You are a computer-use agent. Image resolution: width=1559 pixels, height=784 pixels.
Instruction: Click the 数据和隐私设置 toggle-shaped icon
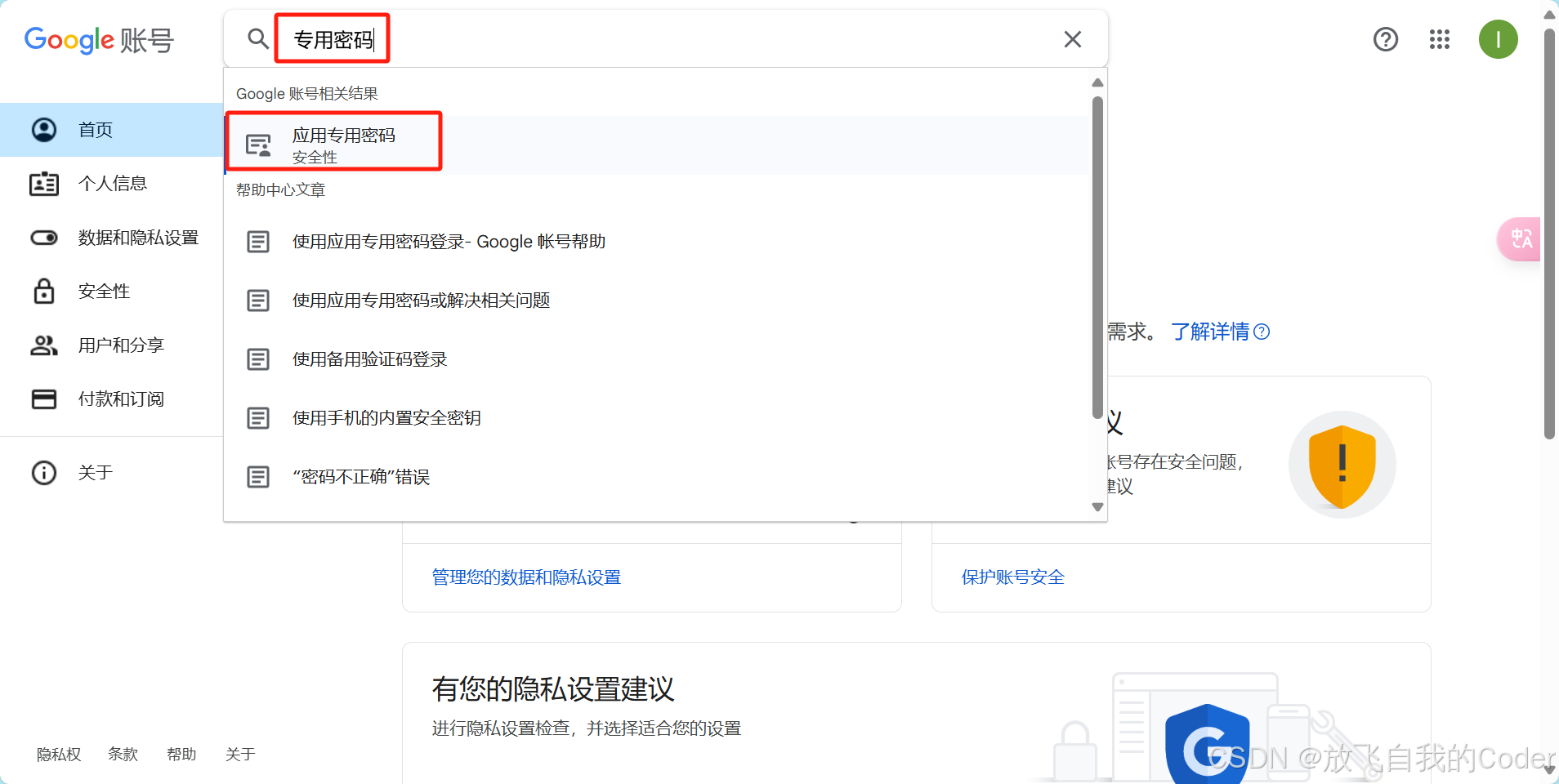pyautogui.click(x=44, y=238)
